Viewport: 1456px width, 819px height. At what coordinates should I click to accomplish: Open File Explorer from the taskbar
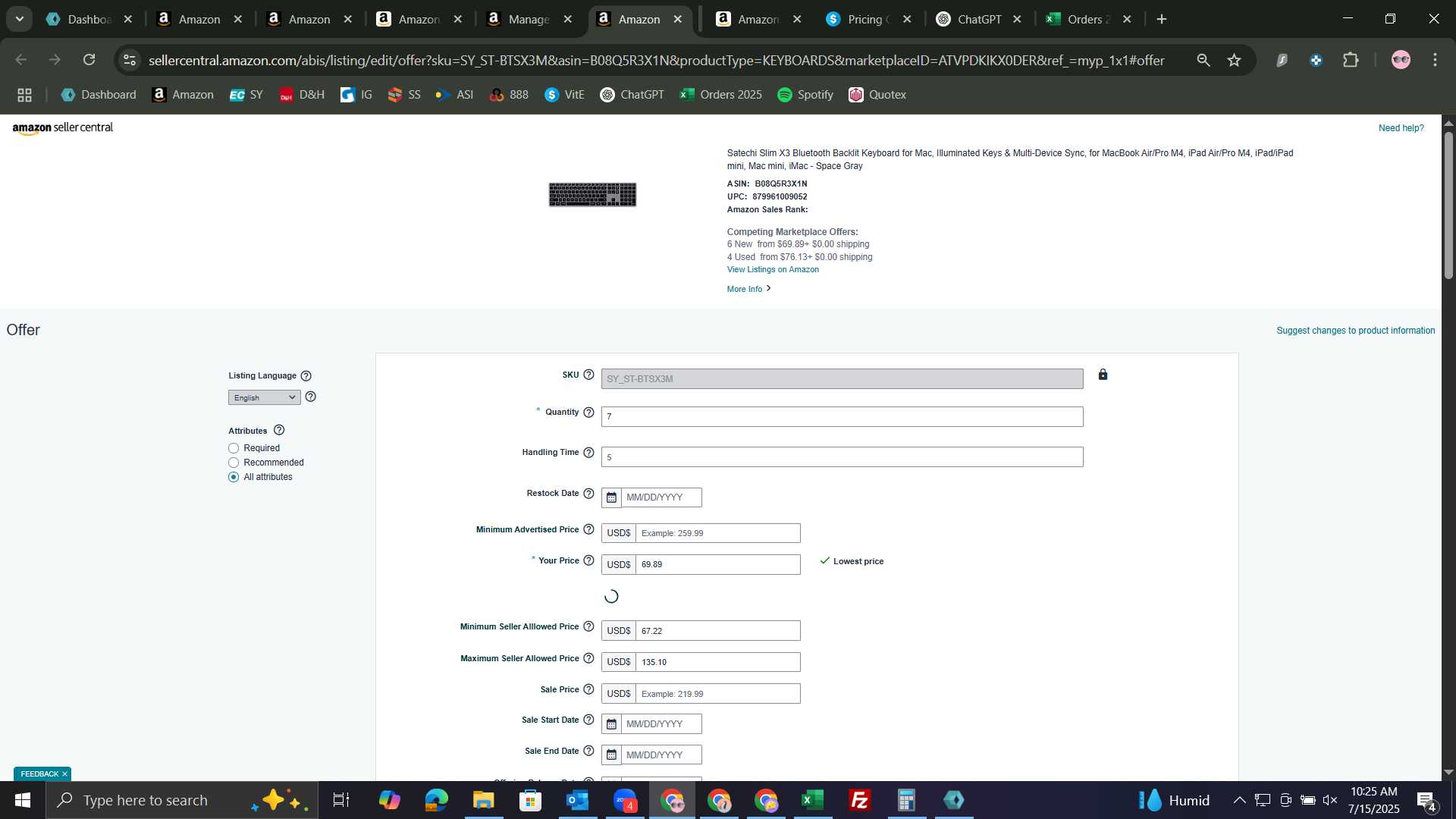tap(484, 801)
